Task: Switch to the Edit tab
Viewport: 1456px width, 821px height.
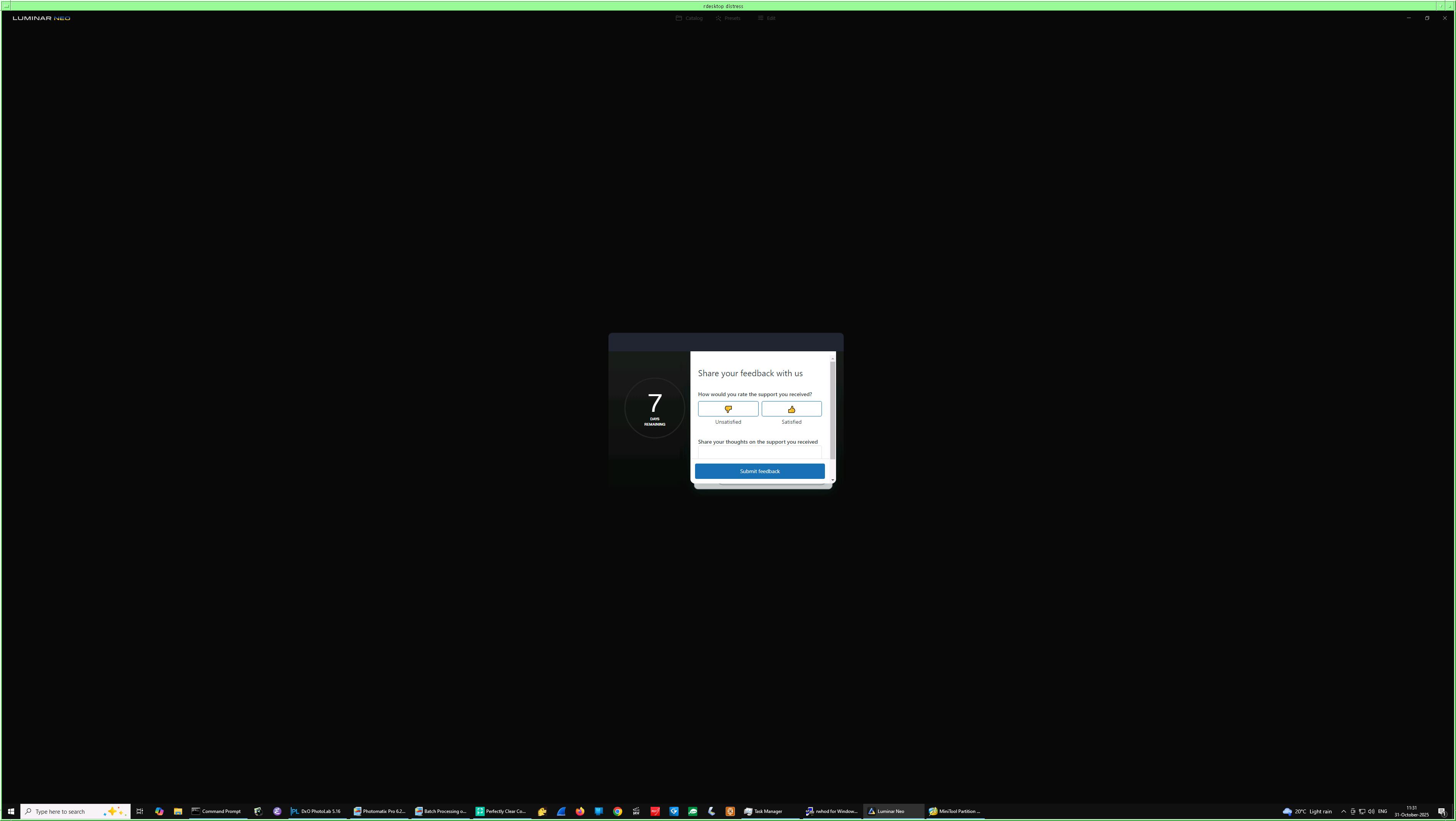Action: (x=766, y=18)
